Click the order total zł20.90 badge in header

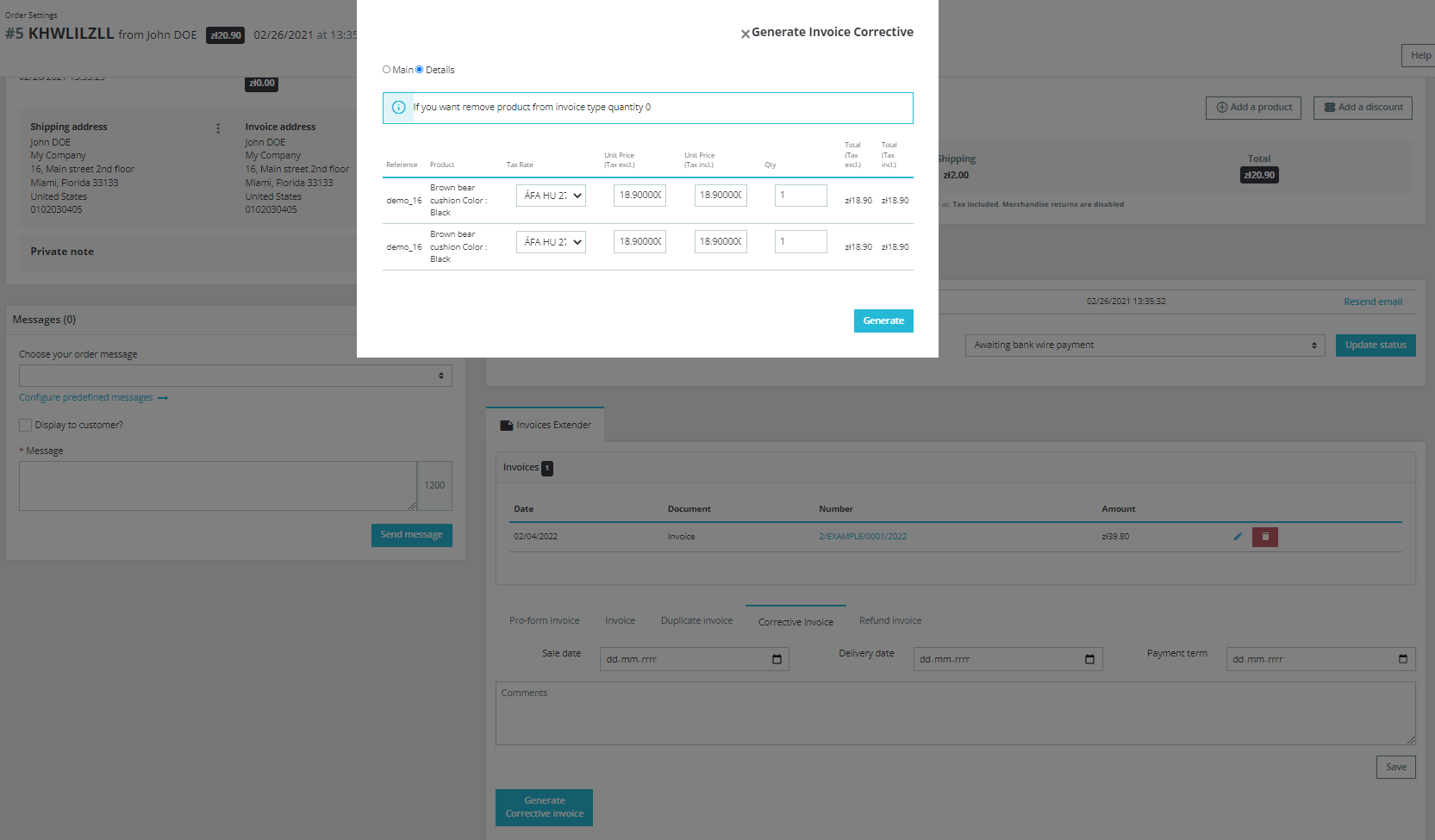[x=225, y=35]
